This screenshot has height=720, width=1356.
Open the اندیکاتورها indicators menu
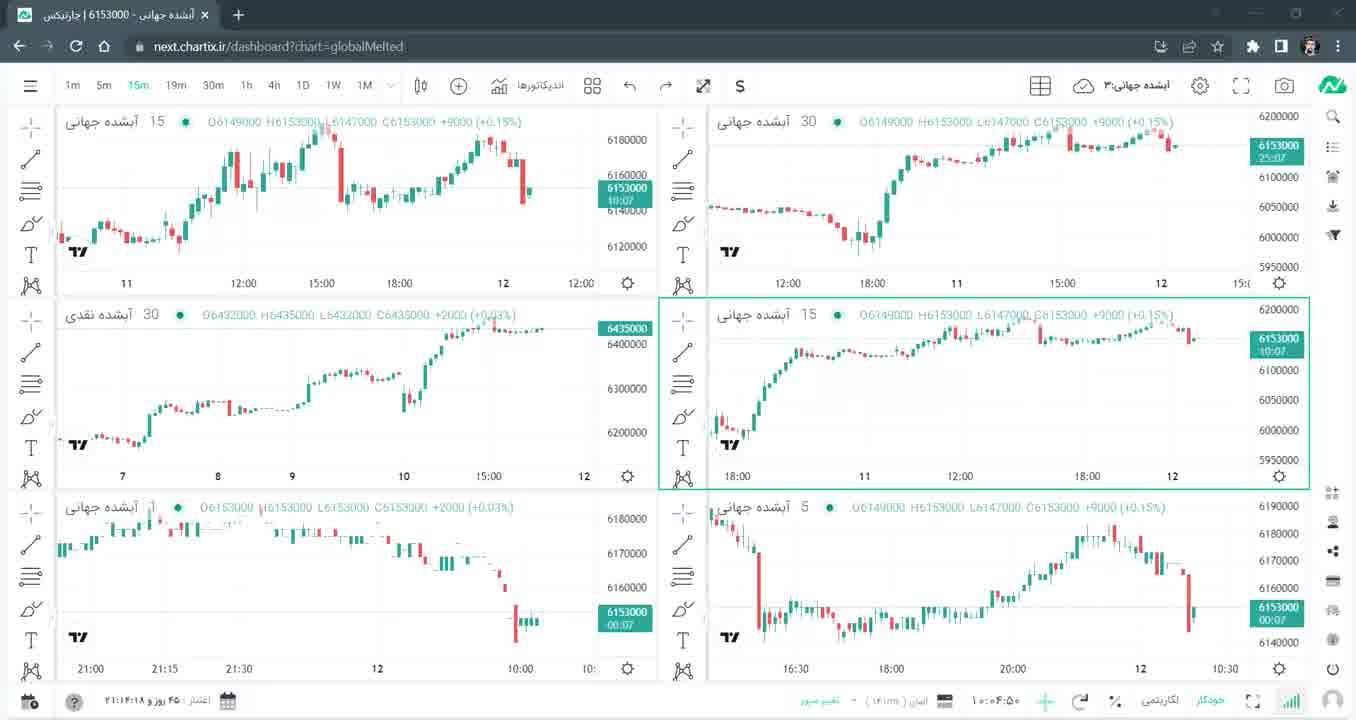[528, 86]
